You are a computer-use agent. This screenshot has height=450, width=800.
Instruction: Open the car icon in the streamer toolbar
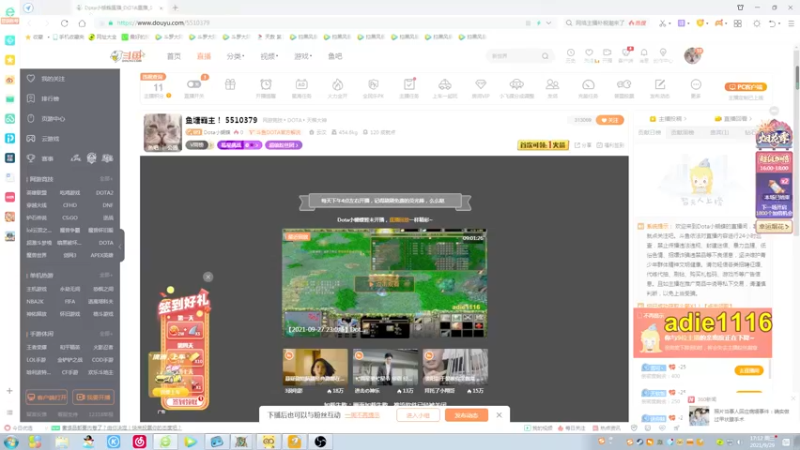pos(445,84)
